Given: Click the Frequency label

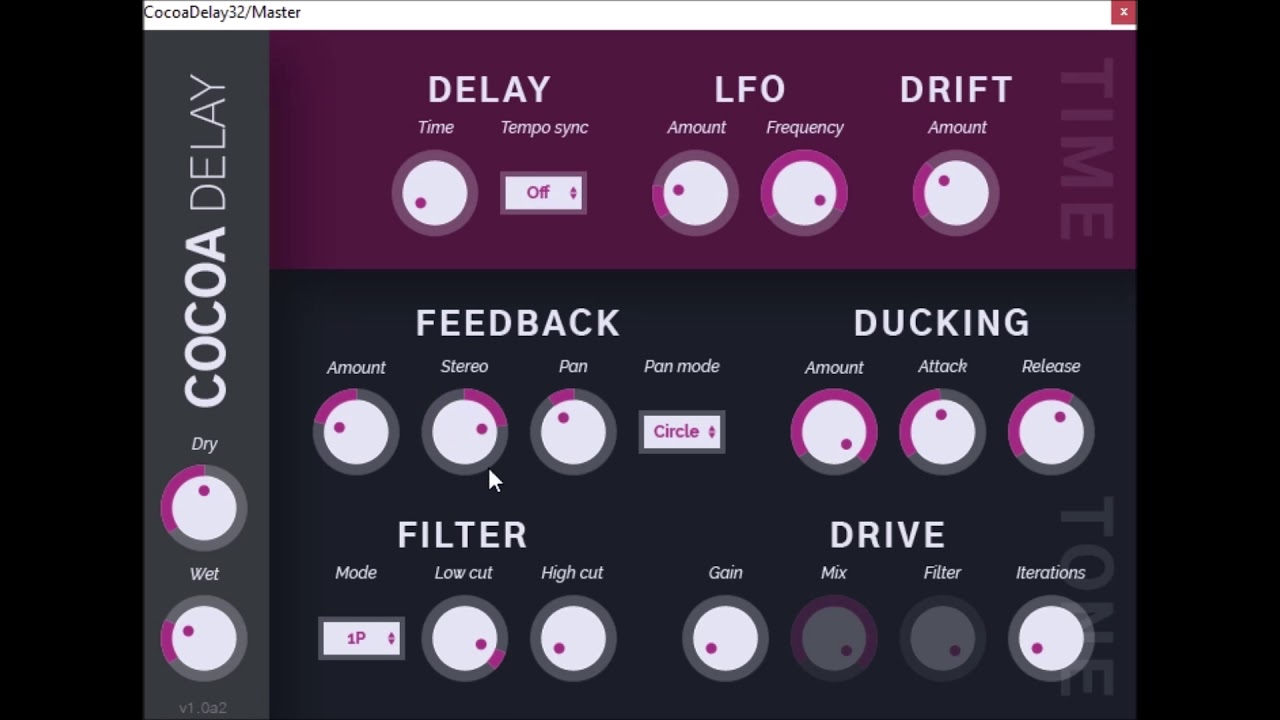Looking at the screenshot, I should coord(805,128).
